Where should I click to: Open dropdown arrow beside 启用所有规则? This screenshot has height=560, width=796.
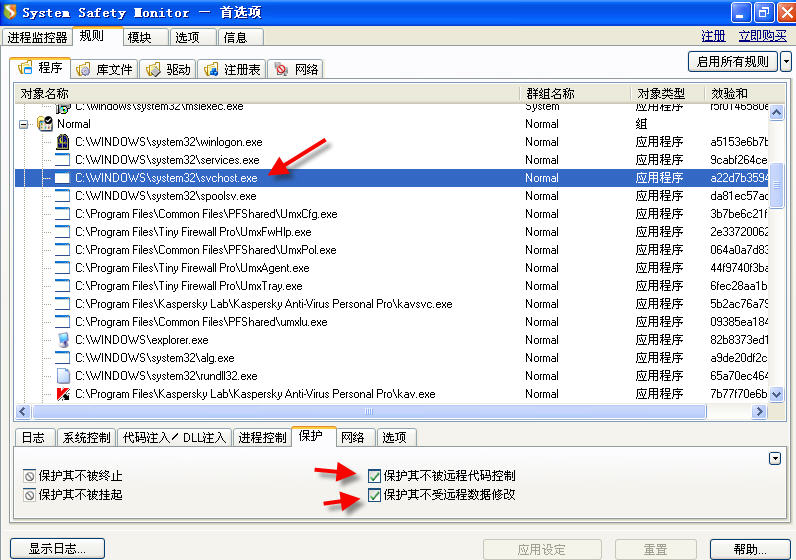click(786, 62)
